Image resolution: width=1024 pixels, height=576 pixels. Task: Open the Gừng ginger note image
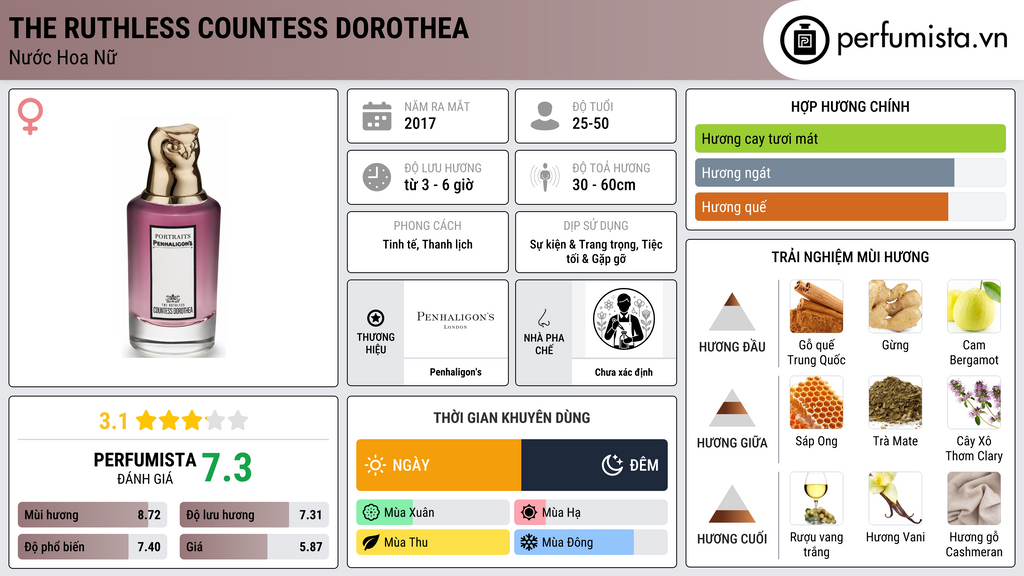tap(895, 306)
